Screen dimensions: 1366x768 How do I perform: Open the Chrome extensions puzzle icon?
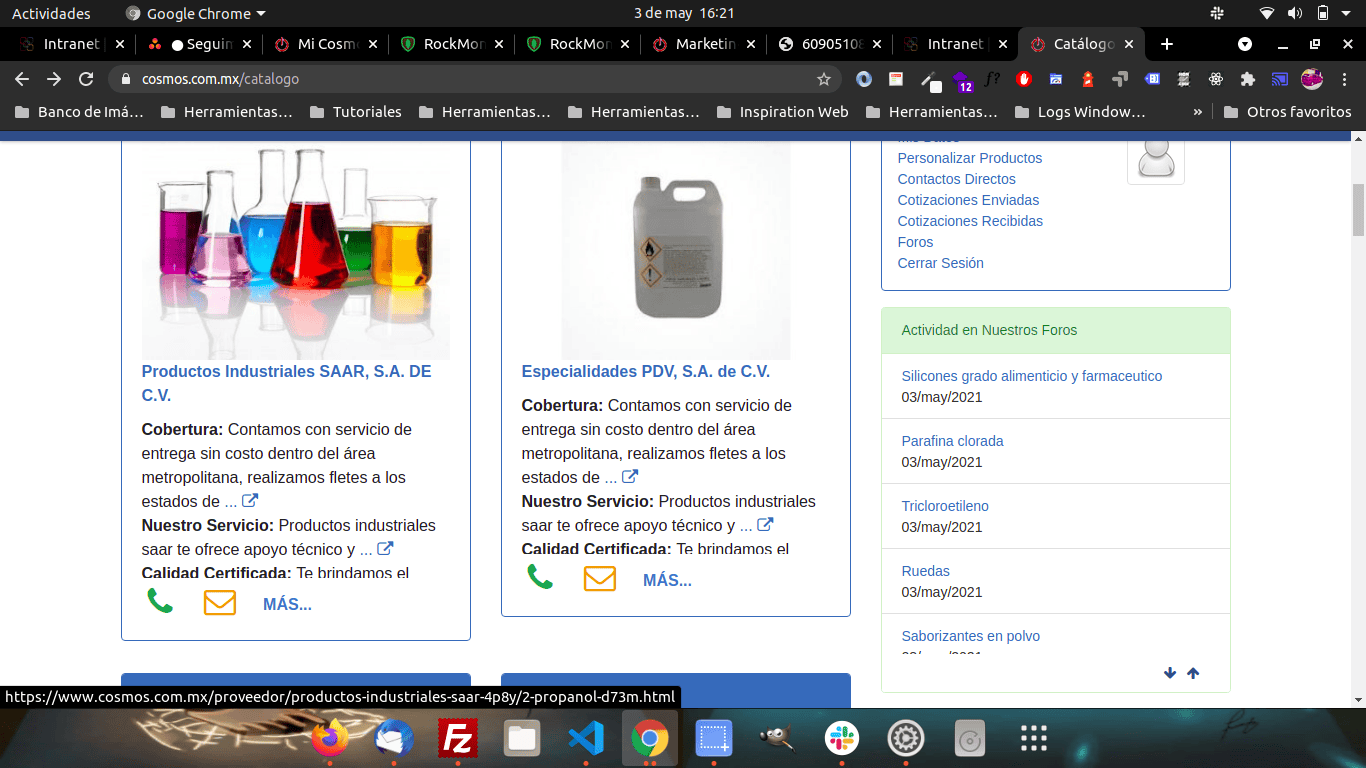coord(1247,79)
